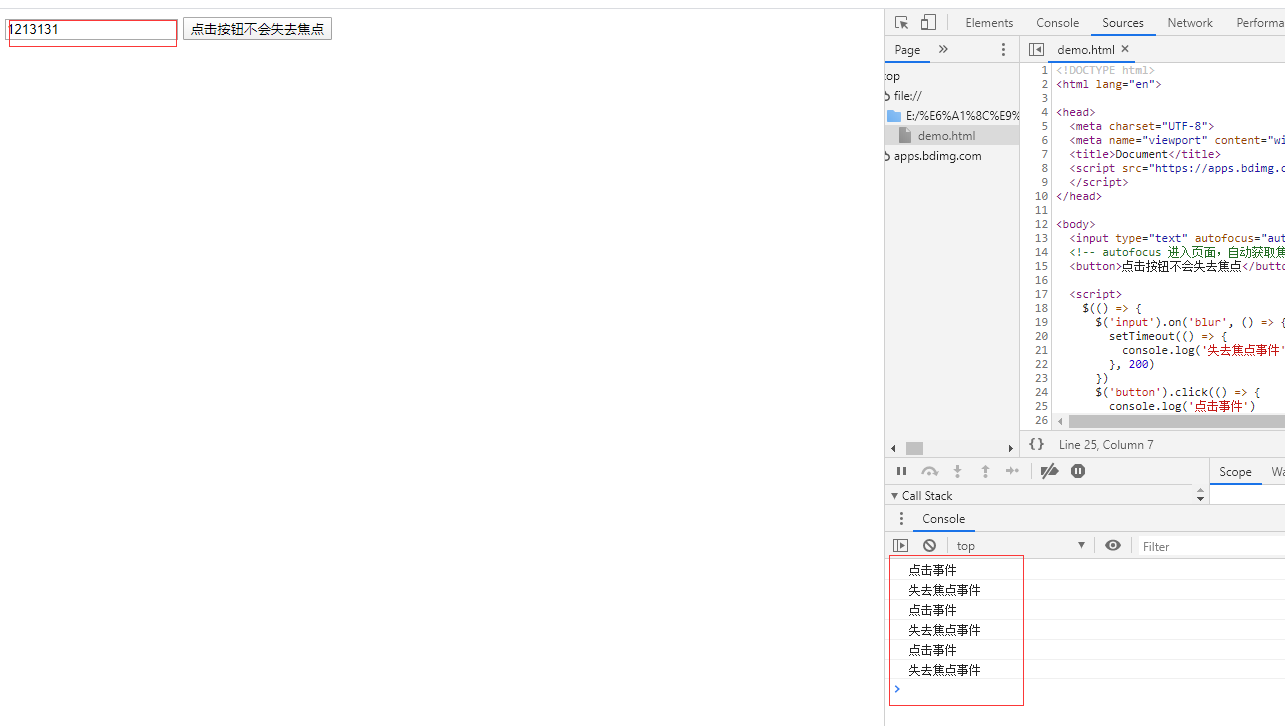1285x726 pixels.
Task: Select the inspect element picker icon
Action: (x=901, y=22)
